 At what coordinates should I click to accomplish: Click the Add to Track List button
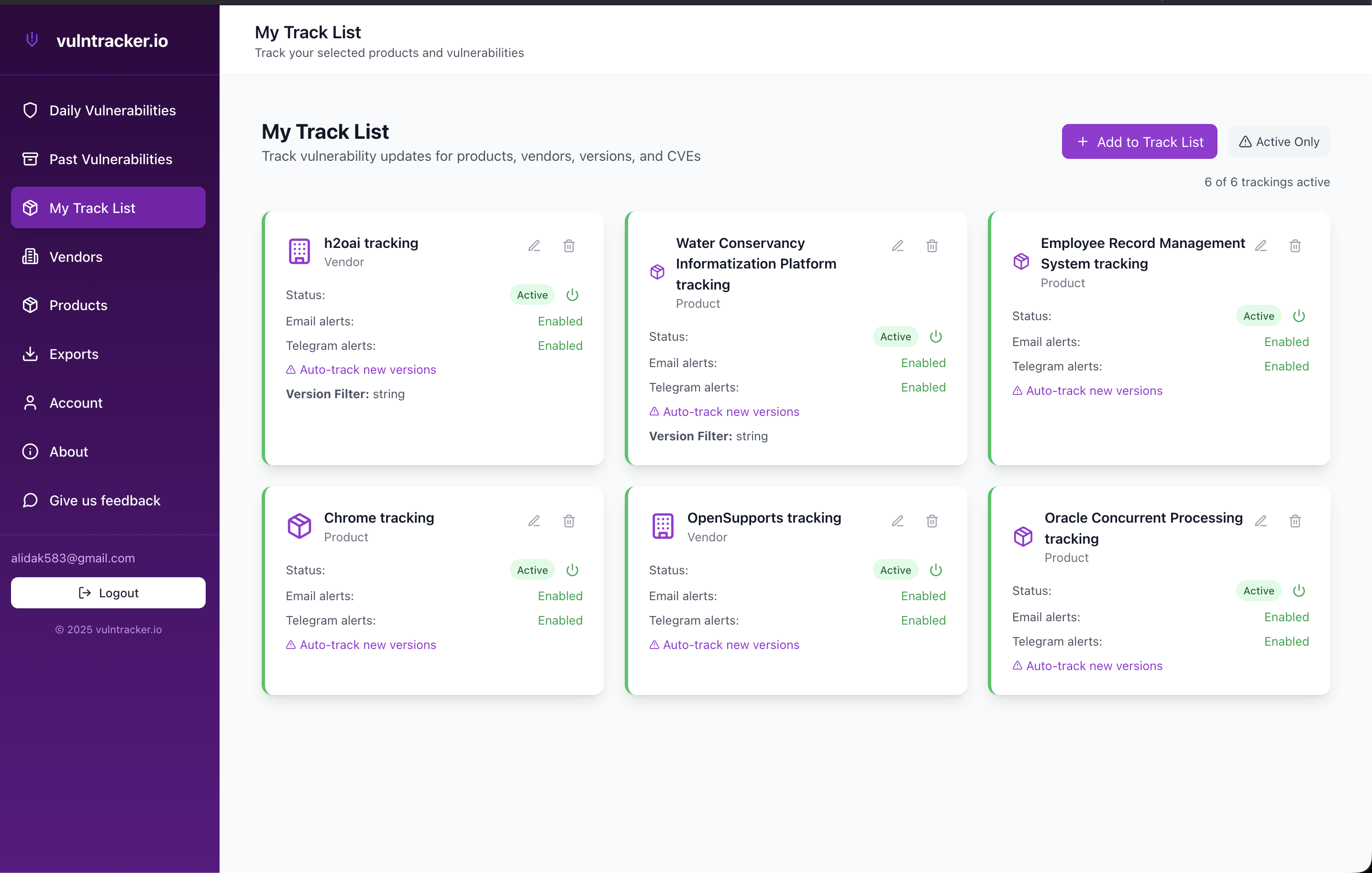[x=1139, y=141]
